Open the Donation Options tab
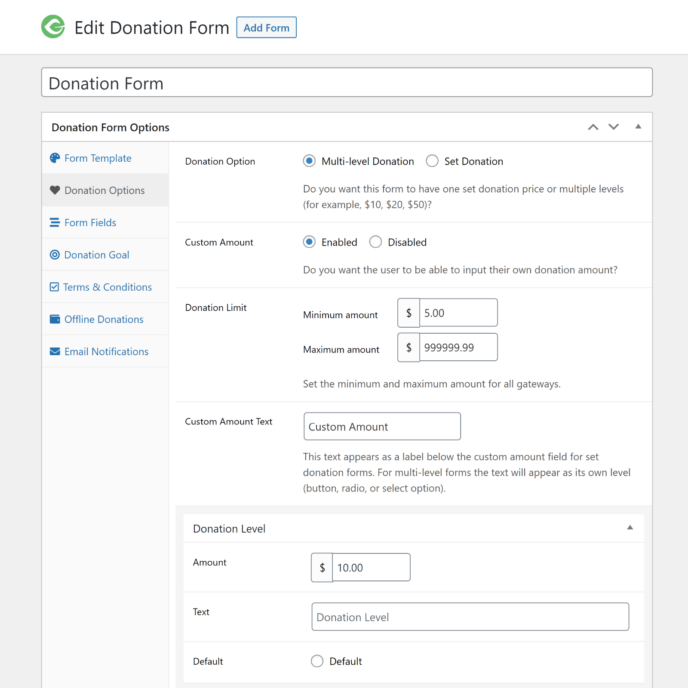This screenshot has height=688, width=688. pyautogui.click(x=105, y=190)
